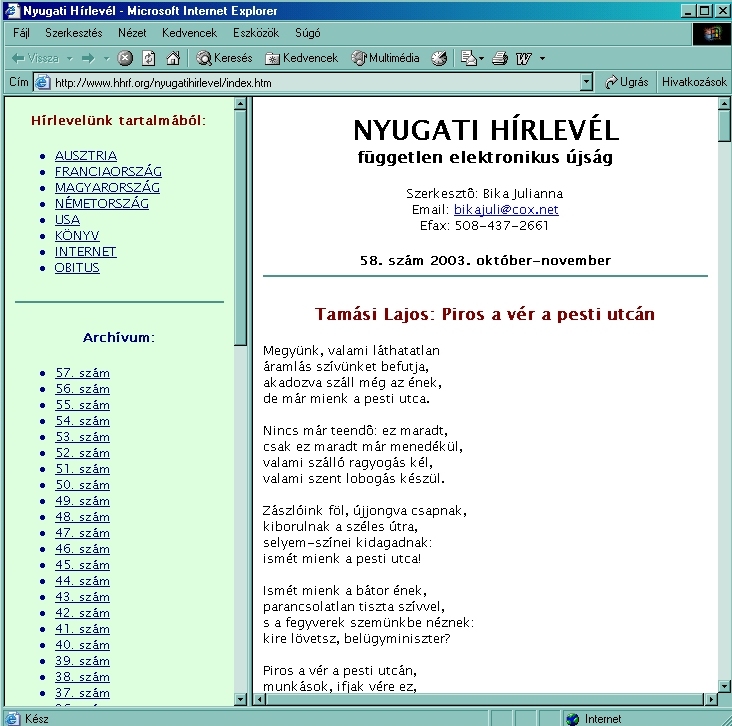Image resolution: width=732 pixels, height=726 pixels.
Task: Click right frame horizontal scroll left arrow
Action: (x=260, y=699)
